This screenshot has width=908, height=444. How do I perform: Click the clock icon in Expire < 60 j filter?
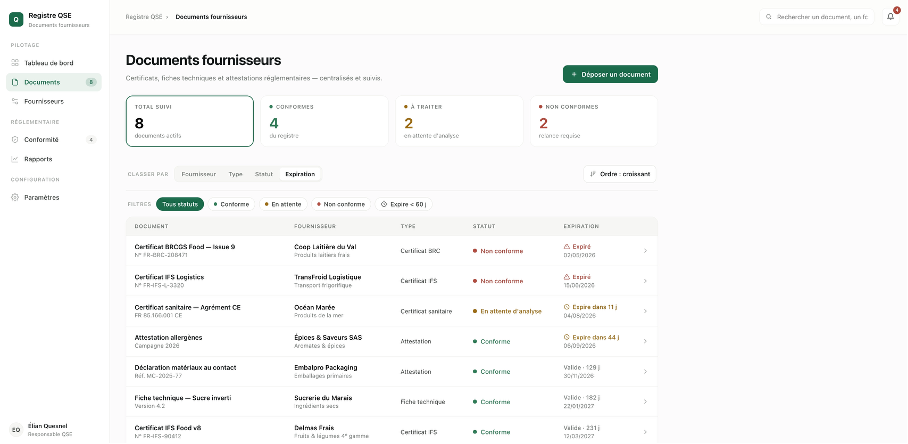coord(384,204)
